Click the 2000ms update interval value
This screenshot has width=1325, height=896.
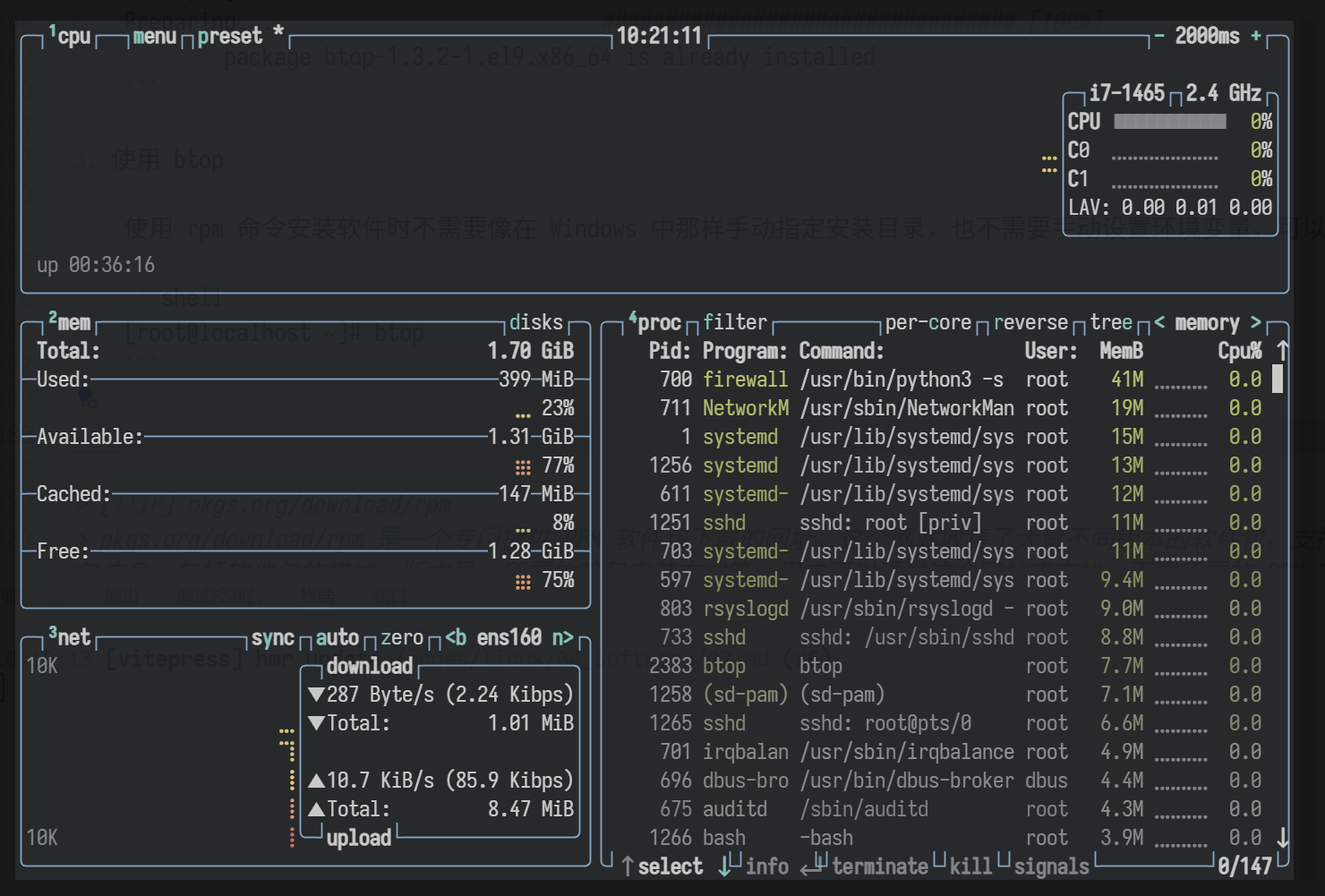click(x=1207, y=37)
